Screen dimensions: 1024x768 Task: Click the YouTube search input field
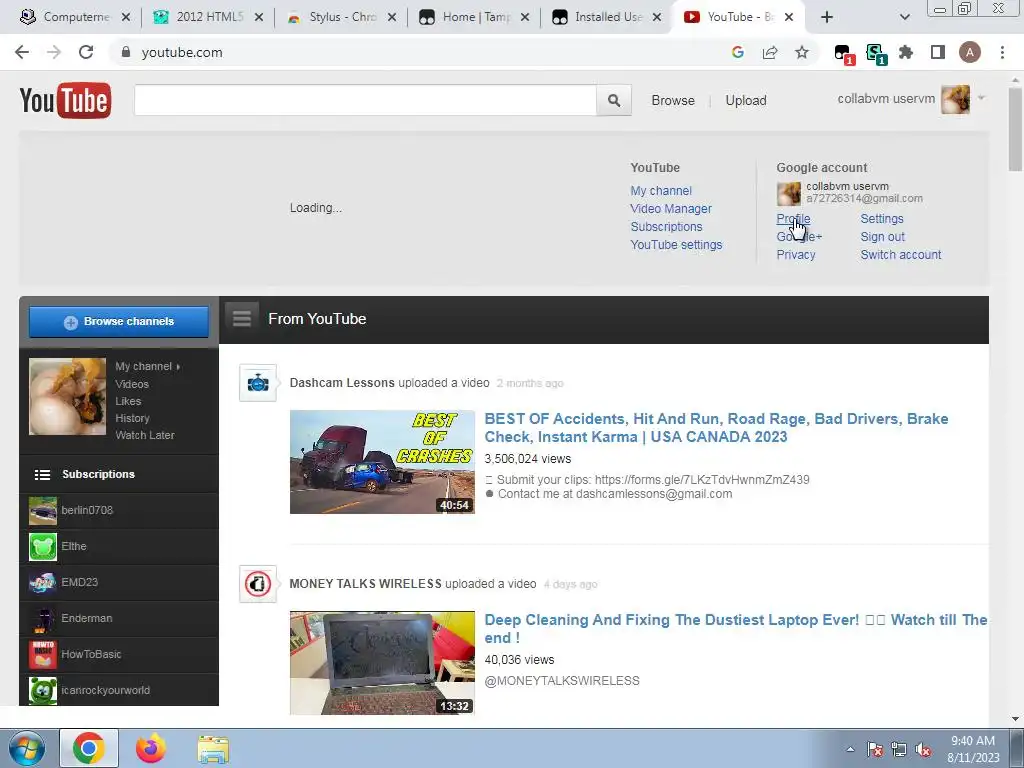click(365, 101)
